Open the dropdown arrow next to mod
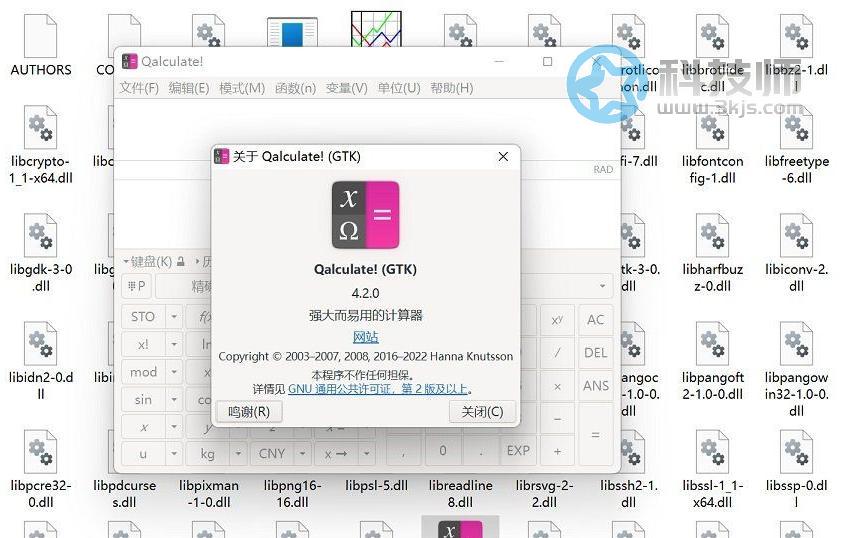Image resolution: width=842 pixels, height=538 pixels. point(174,372)
